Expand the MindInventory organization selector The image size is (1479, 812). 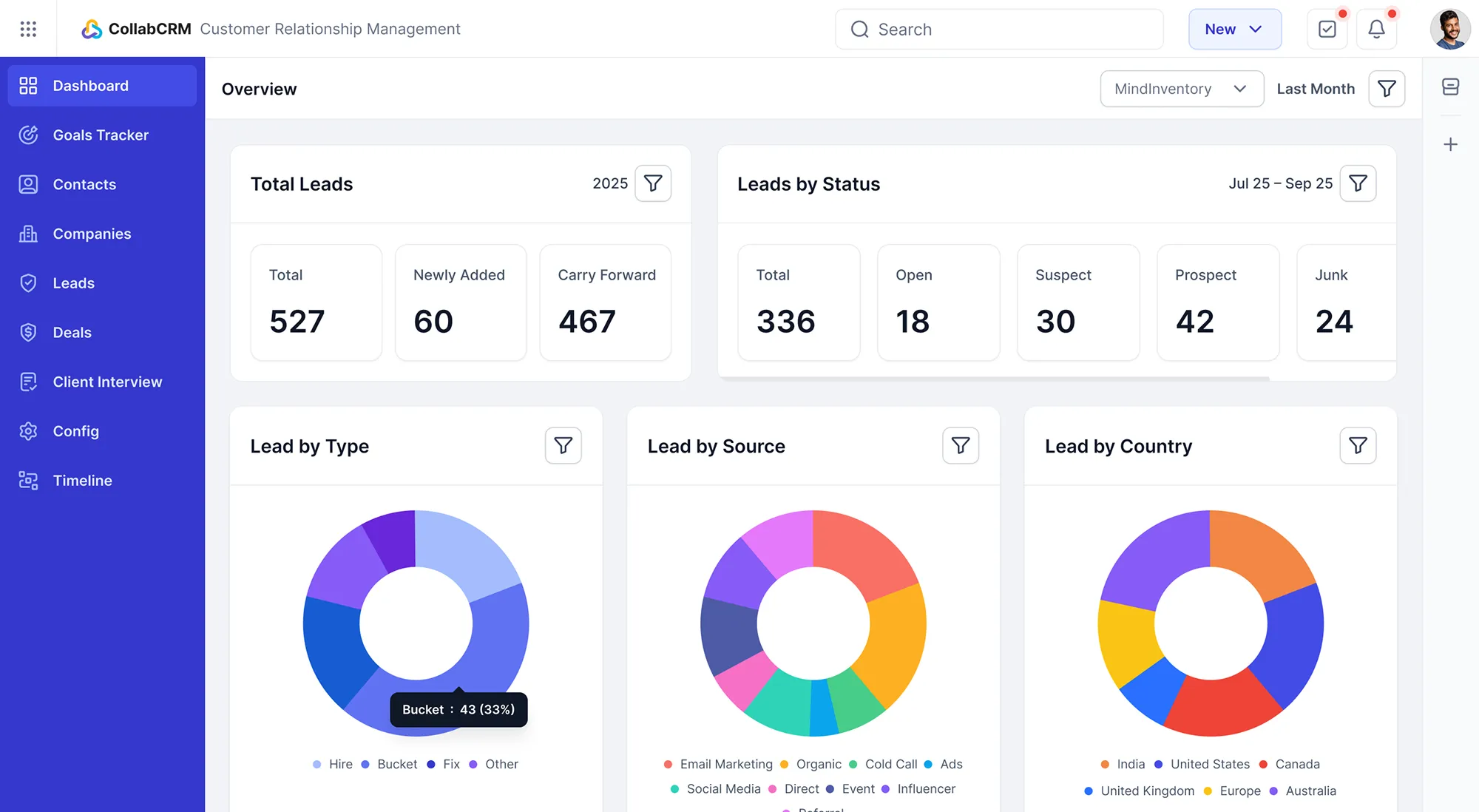(x=1181, y=89)
